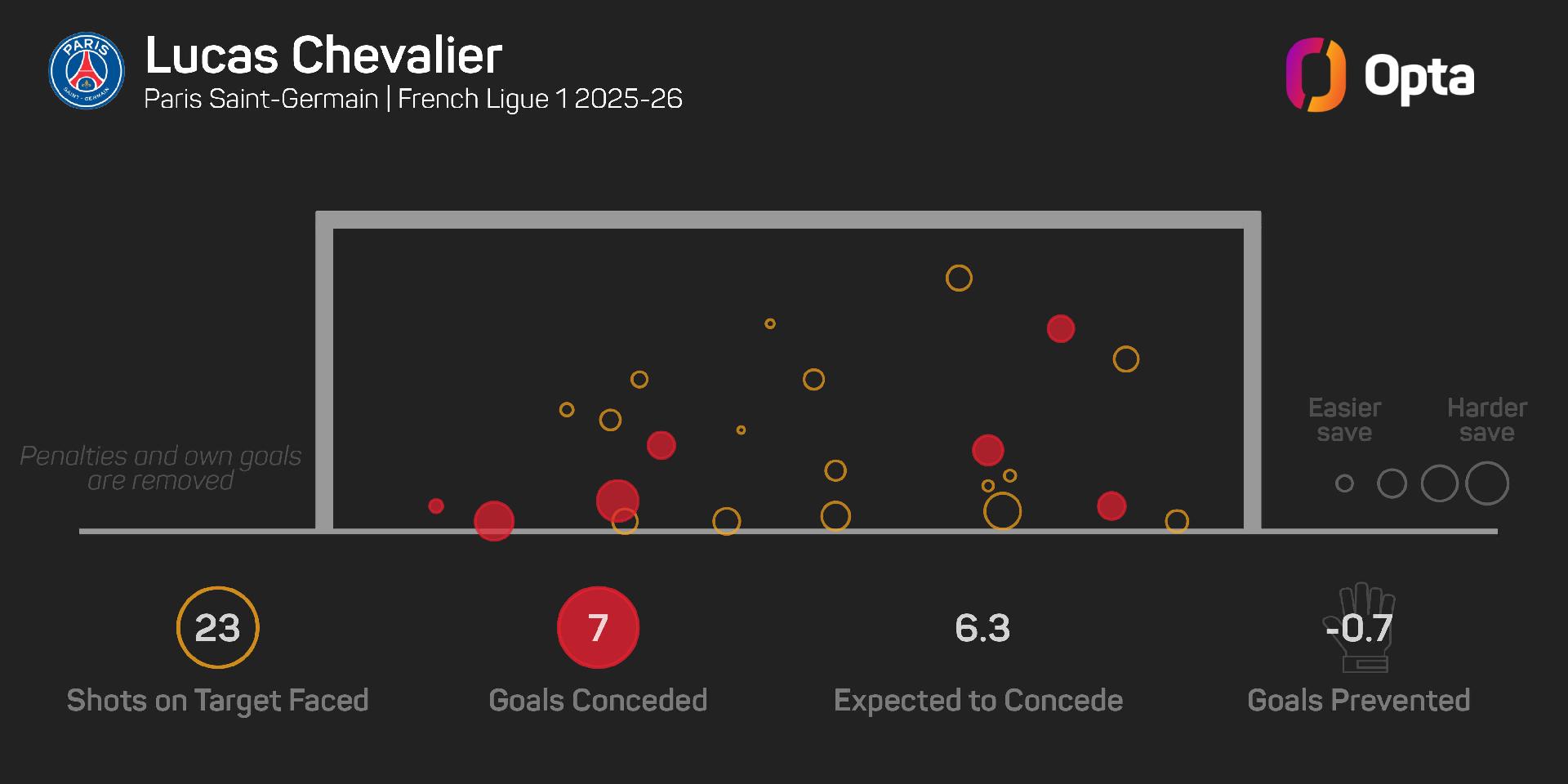This screenshot has width=1568, height=784.
Task: Click the Easier save legend label
Action: coord(1344,420)
